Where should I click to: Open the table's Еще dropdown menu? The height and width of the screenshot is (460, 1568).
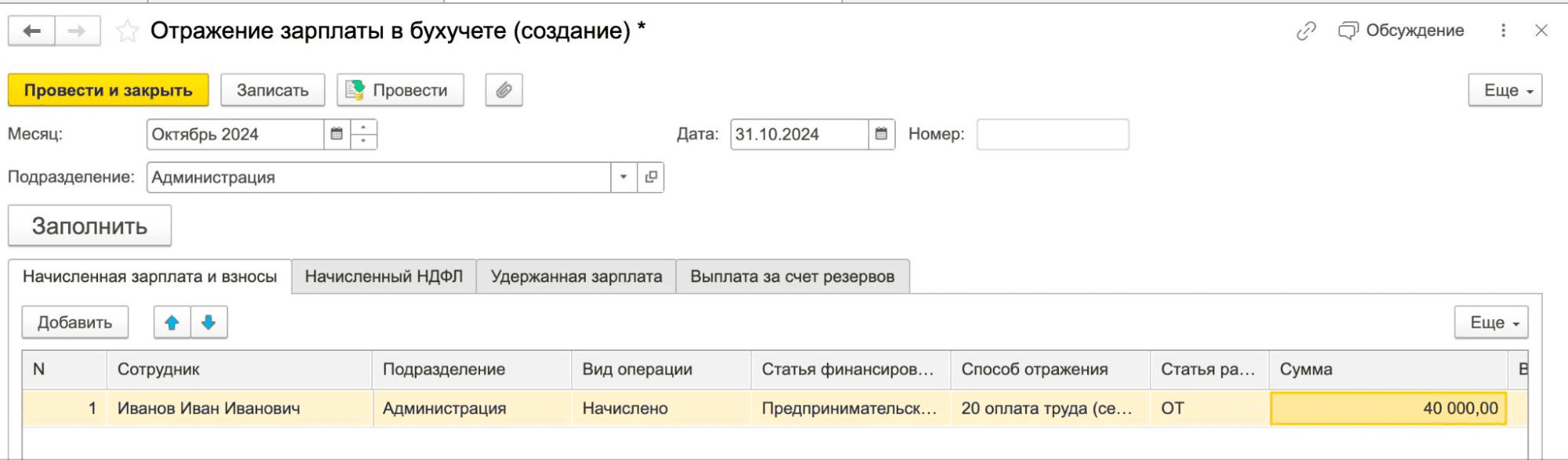coord(1490,322)
